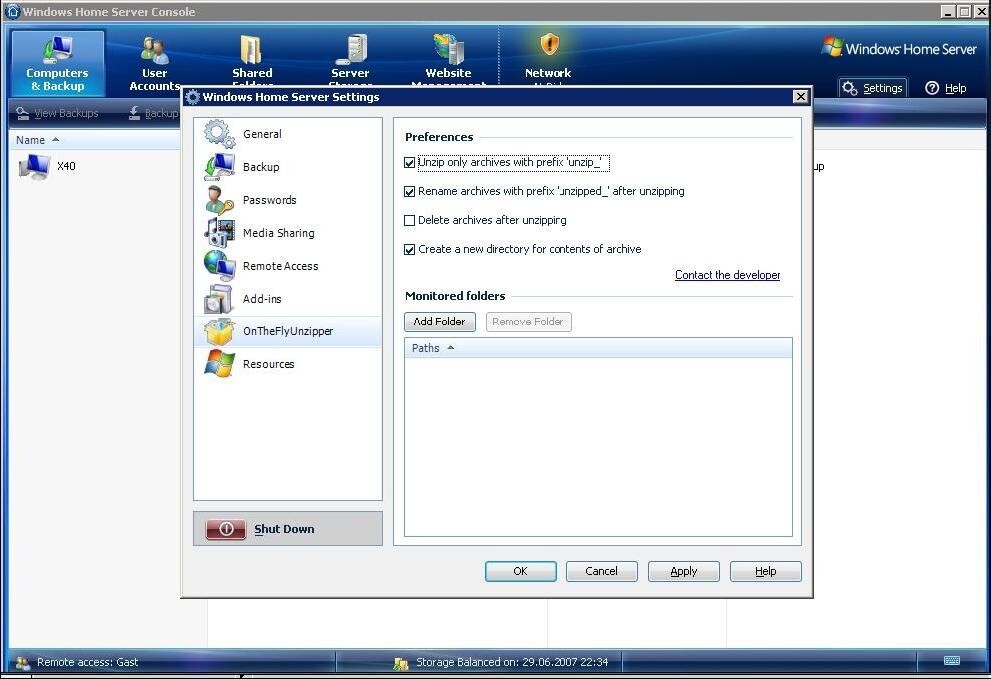Click the keyboard icon in status bar
The image size is (991, 679).
[x=952, y=661]
